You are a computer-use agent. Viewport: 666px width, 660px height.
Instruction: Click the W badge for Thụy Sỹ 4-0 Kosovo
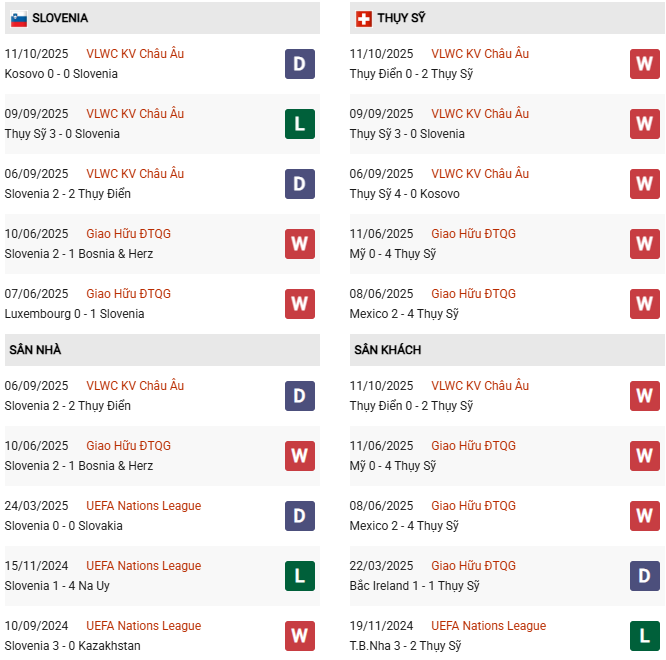(645, 184)
